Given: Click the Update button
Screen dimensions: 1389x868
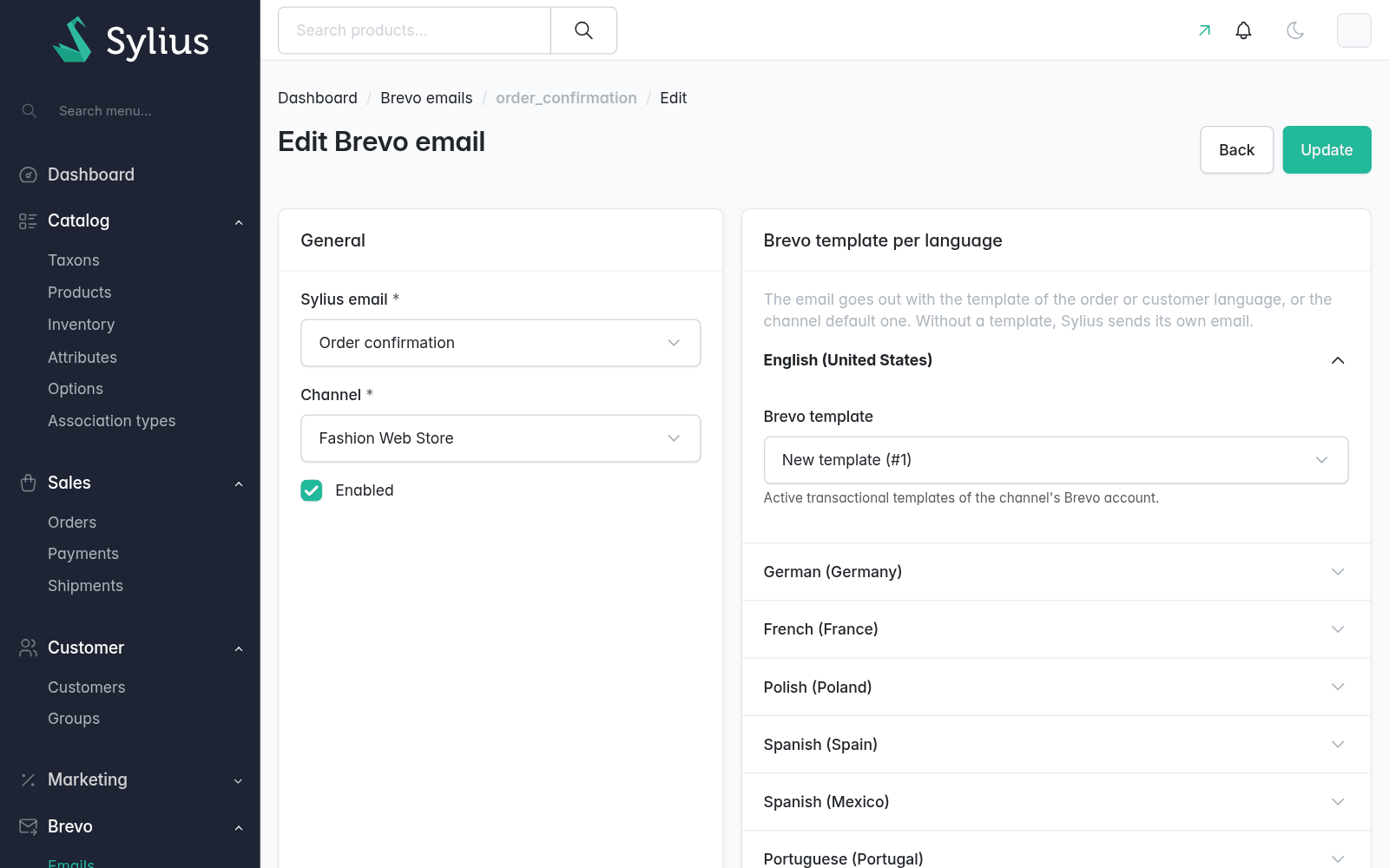Looking at the screenshot, I should [1326, 150].
